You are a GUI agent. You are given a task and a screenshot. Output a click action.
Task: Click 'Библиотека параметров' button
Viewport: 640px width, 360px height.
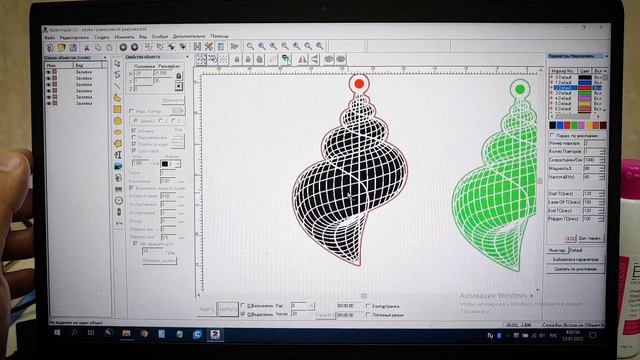pos(576,259)
